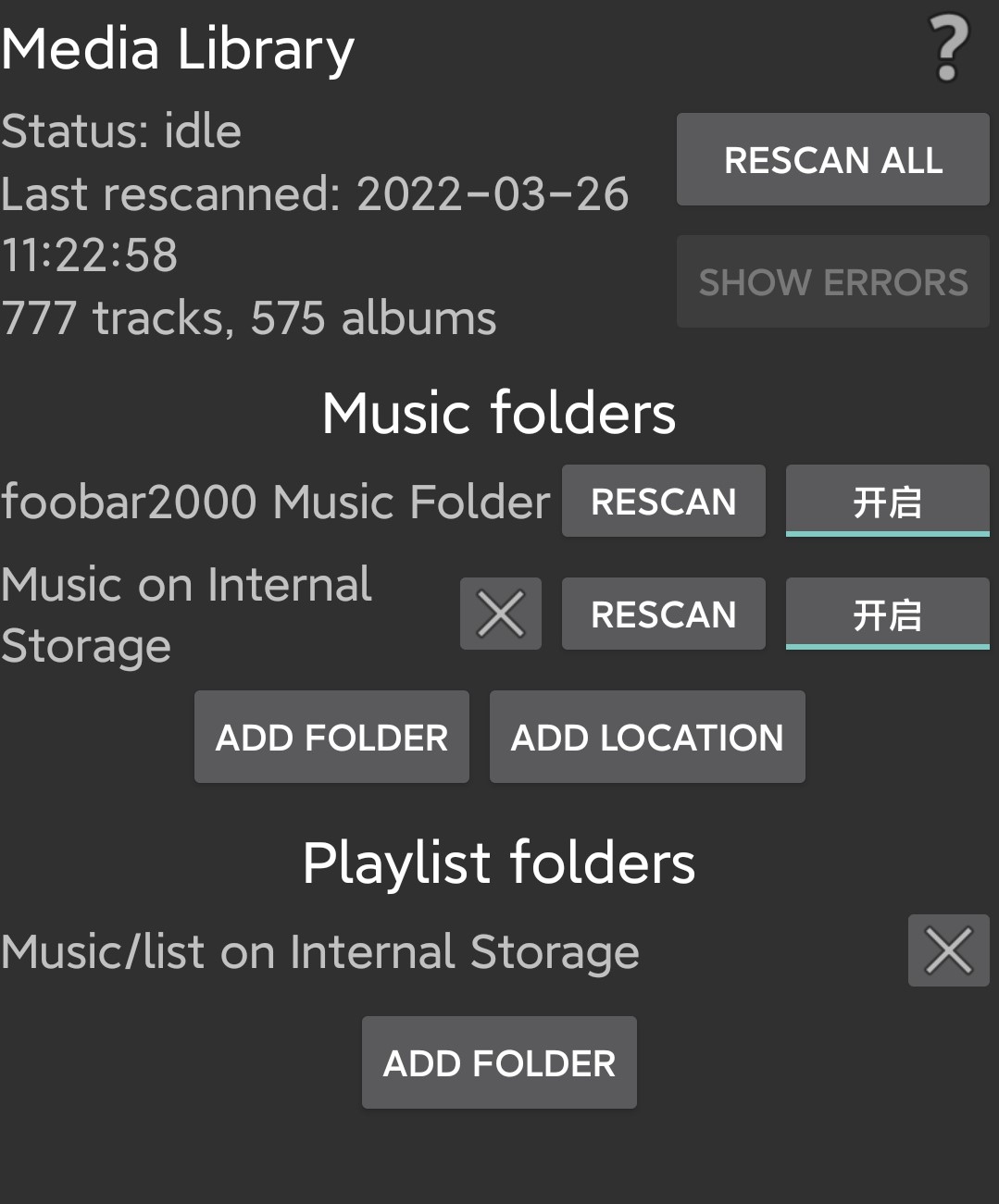Viewport: 999px width, 1204px height.
Task: Click the Music folders heading
Action: pos(499,412)
